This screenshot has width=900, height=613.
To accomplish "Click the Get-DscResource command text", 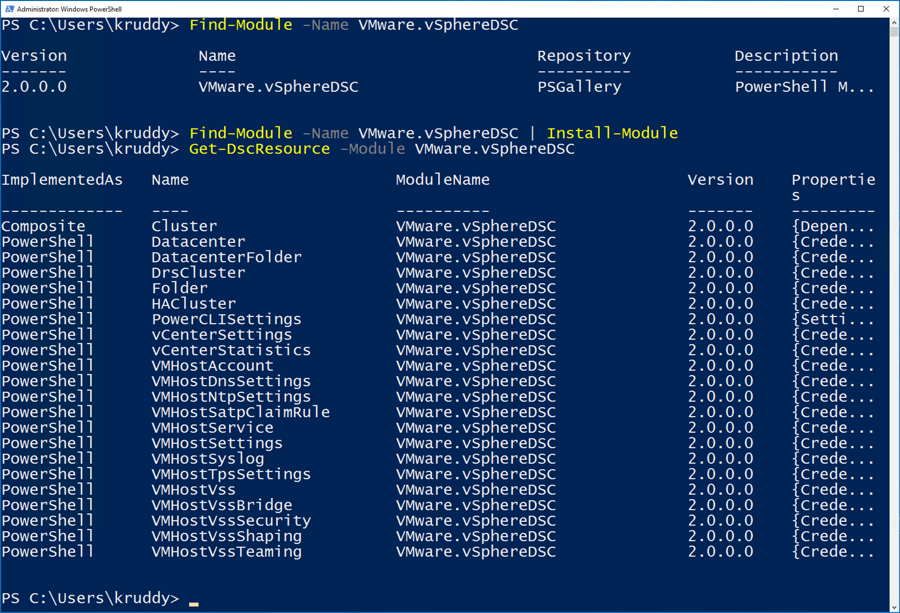I will 259,149.
